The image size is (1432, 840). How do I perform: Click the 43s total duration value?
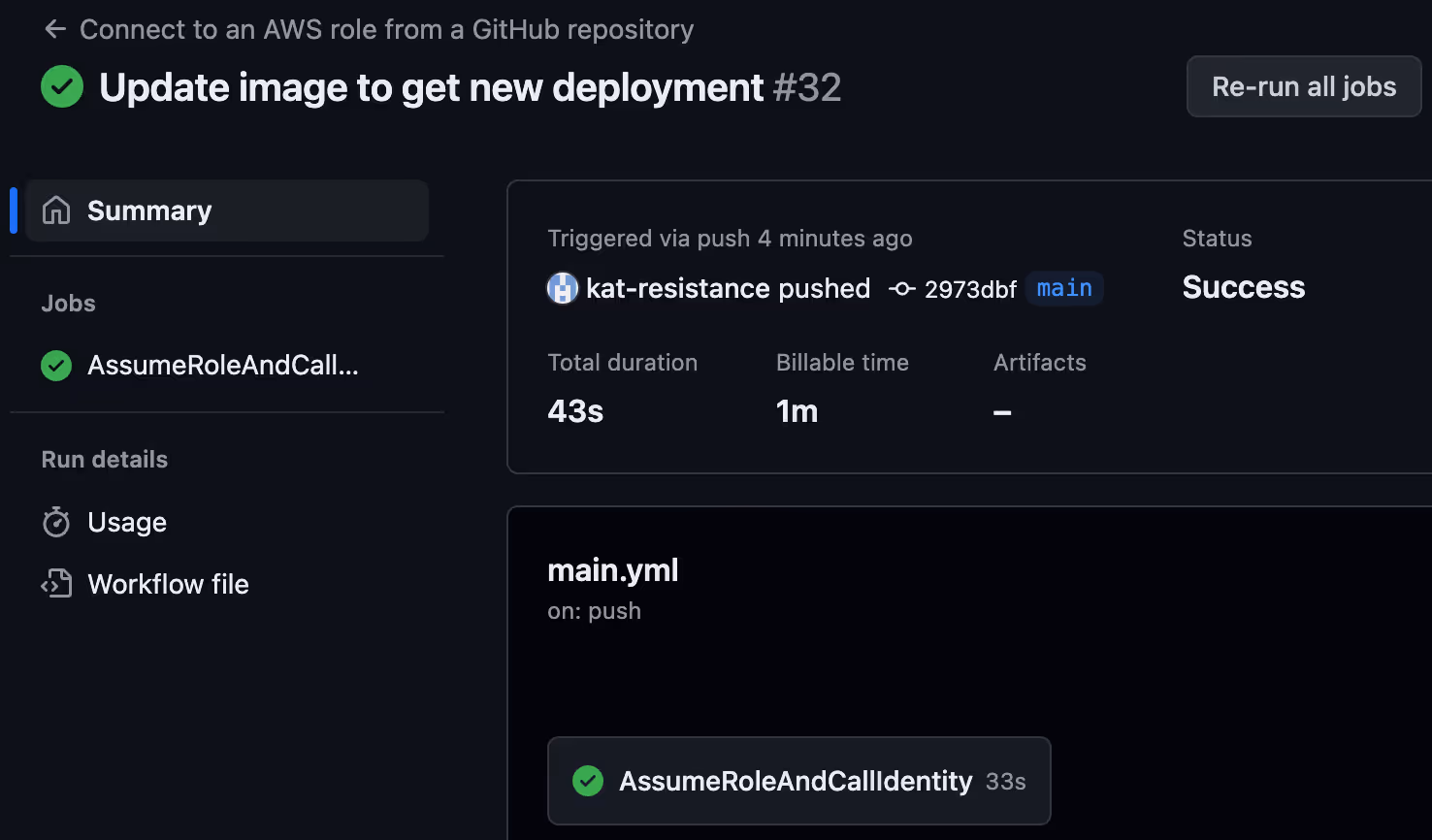click(575, 411)
